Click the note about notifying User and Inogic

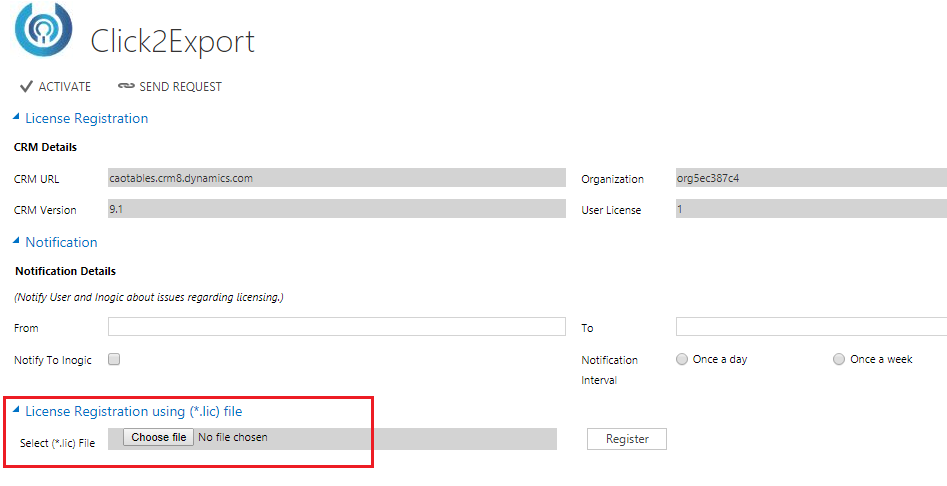tap(149, 298)
